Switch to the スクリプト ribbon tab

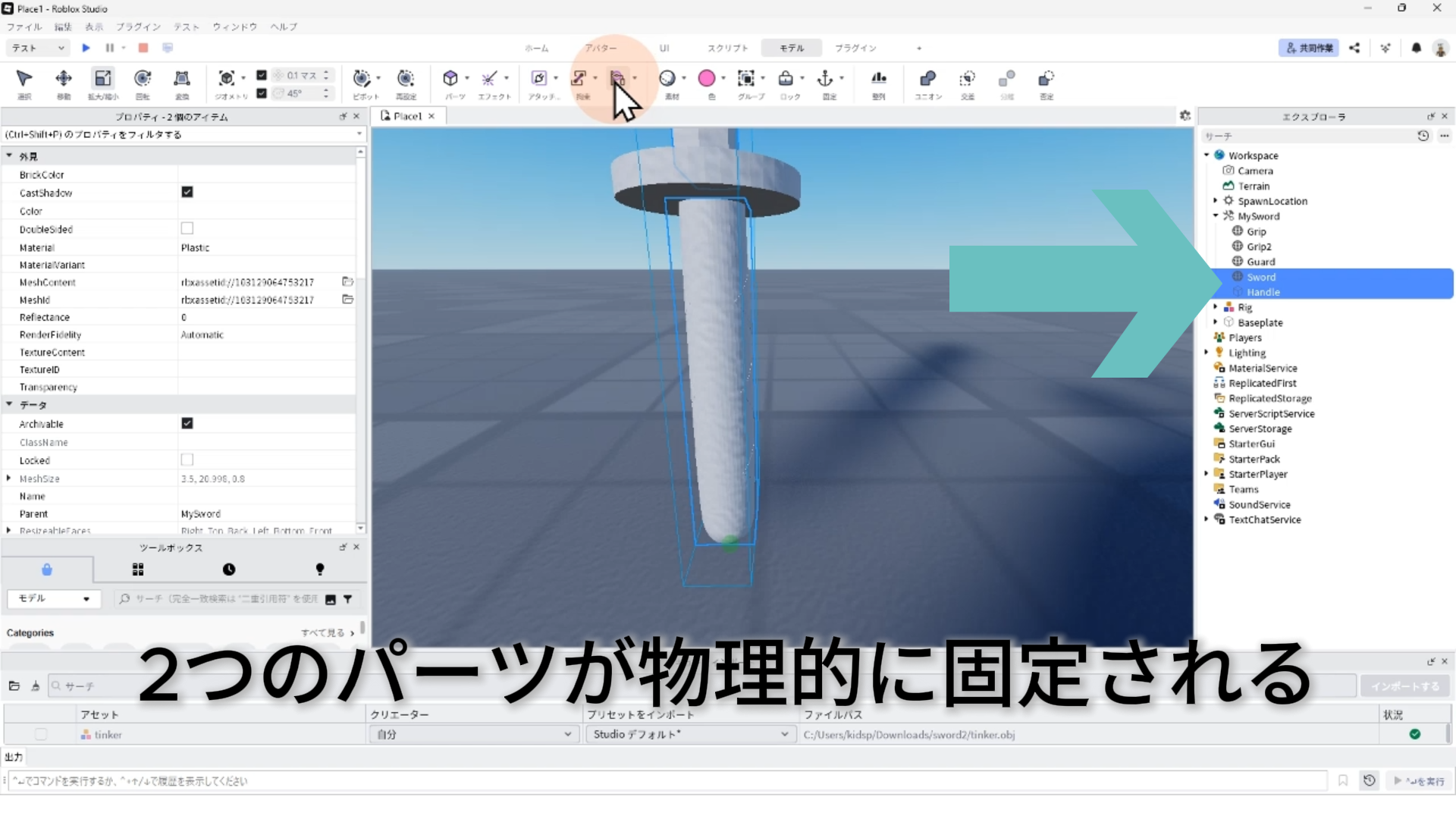[727, 48]
